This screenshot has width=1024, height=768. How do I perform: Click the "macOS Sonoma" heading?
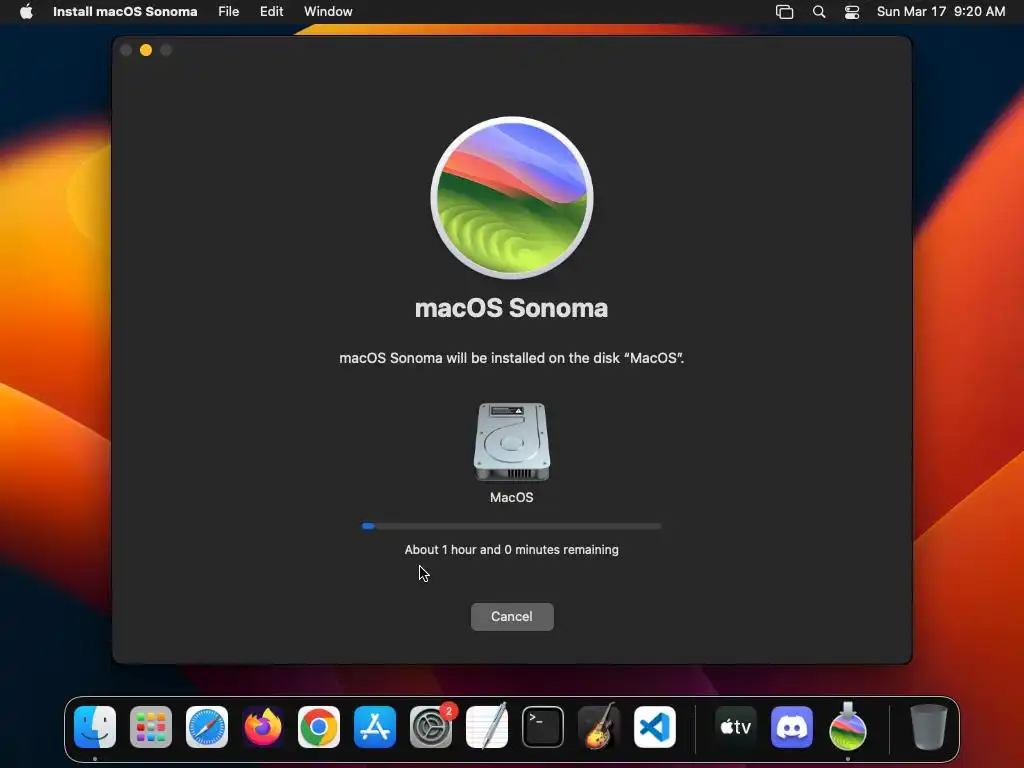511,308
